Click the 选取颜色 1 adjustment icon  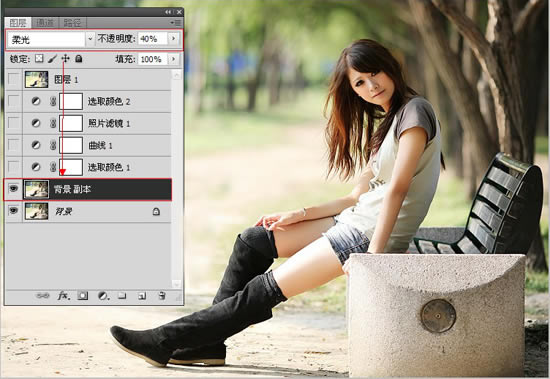coord(36,167)
